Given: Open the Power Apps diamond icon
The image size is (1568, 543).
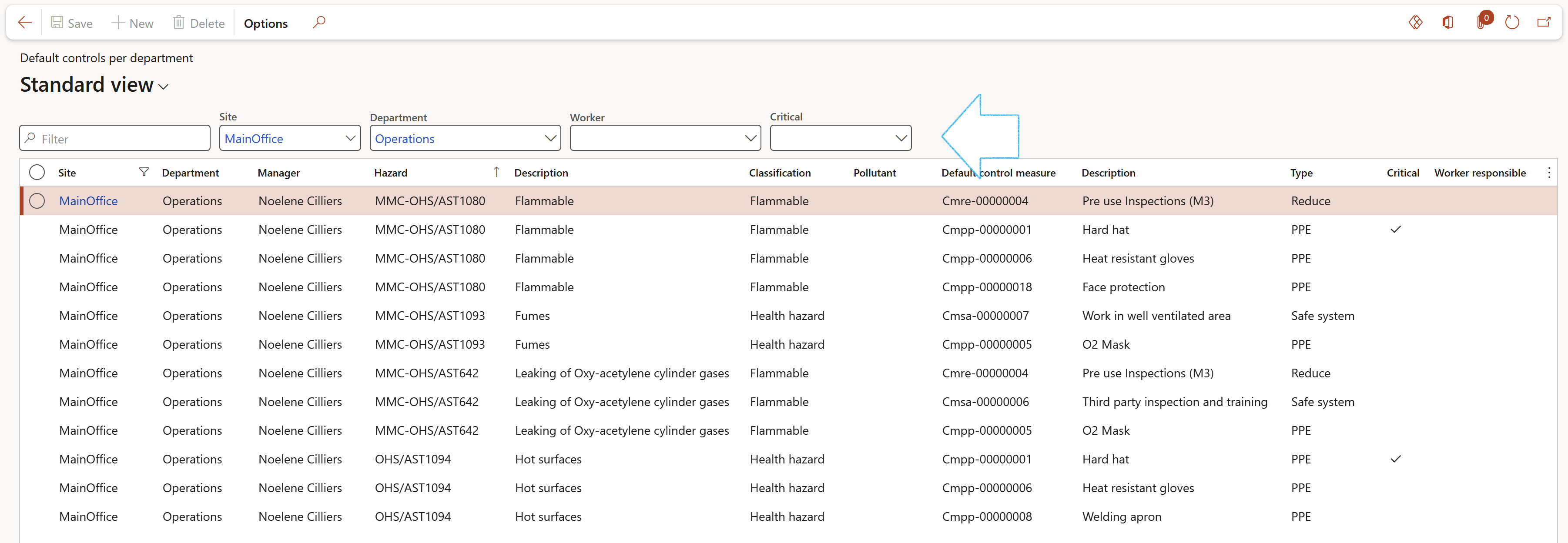Looking at the screenshot, I should coord(1415,23).
